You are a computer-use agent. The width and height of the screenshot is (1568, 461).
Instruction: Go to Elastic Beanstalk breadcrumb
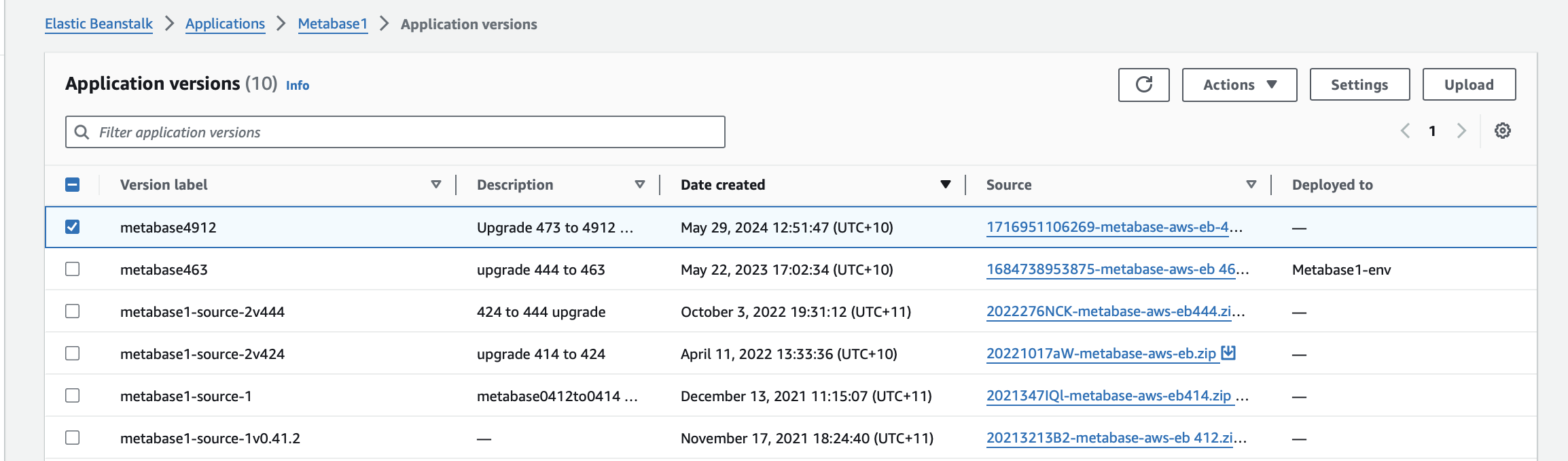pos(99,24)
